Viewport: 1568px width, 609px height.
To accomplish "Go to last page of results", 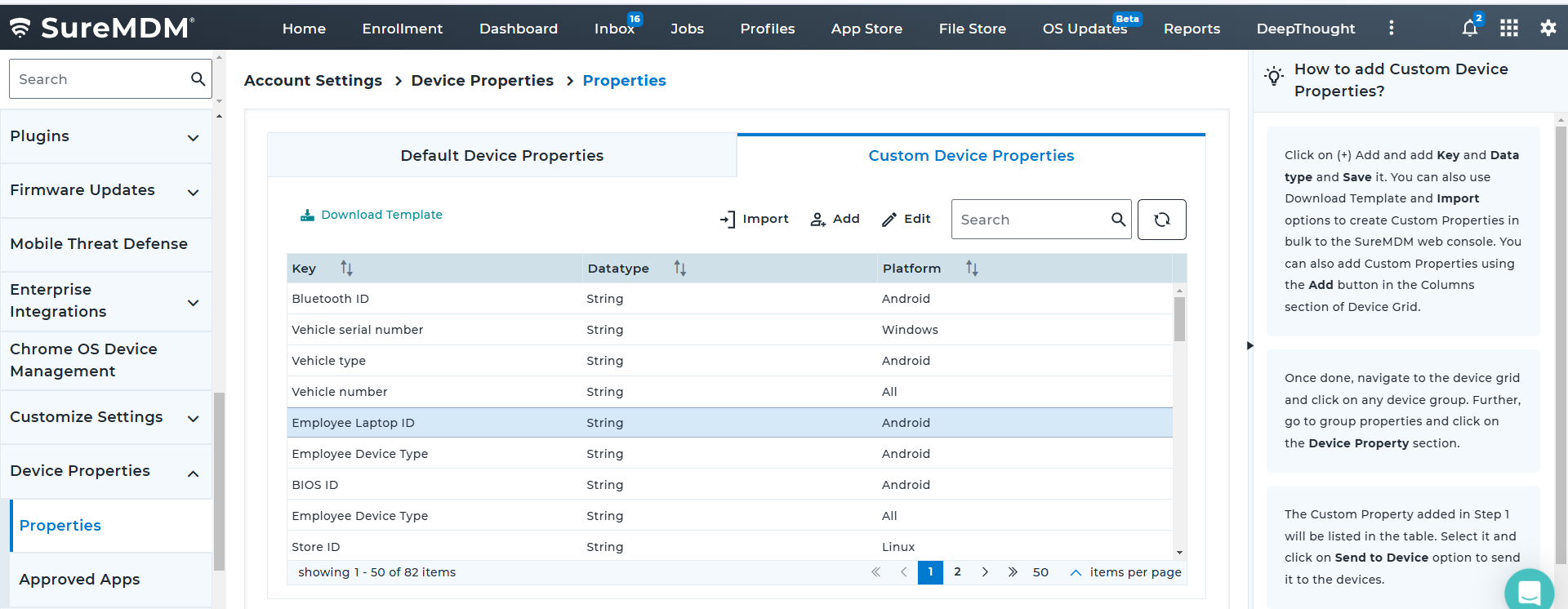I will [x=1013, y=572].
